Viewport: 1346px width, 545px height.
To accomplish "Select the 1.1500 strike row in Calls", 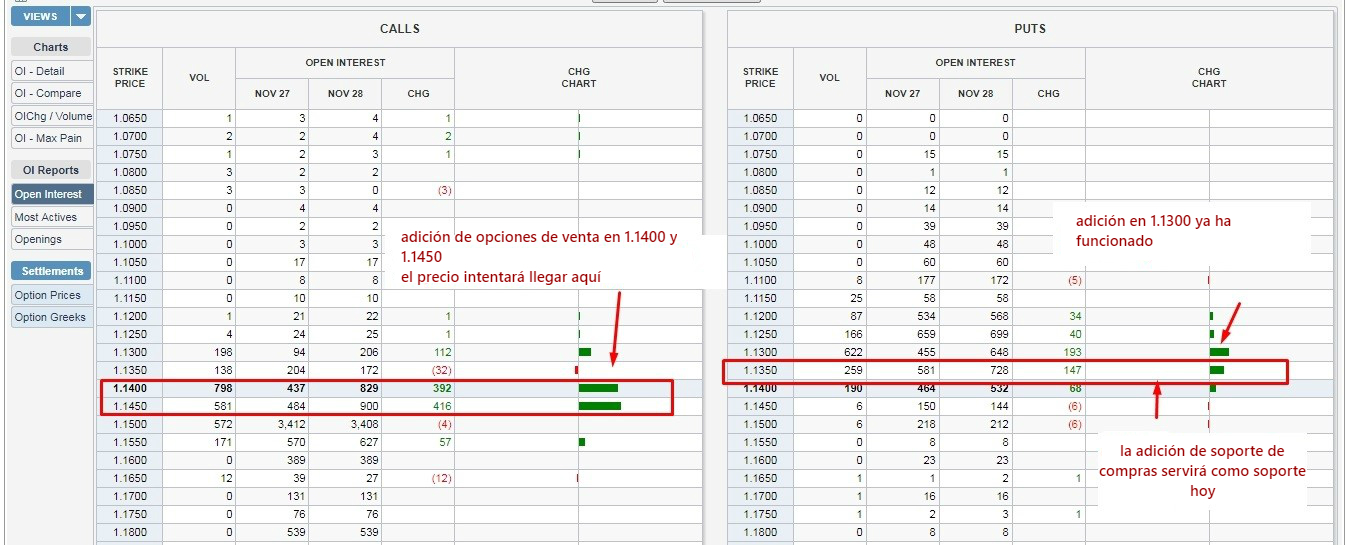I will pyautogui.click(x=130, y=424).
